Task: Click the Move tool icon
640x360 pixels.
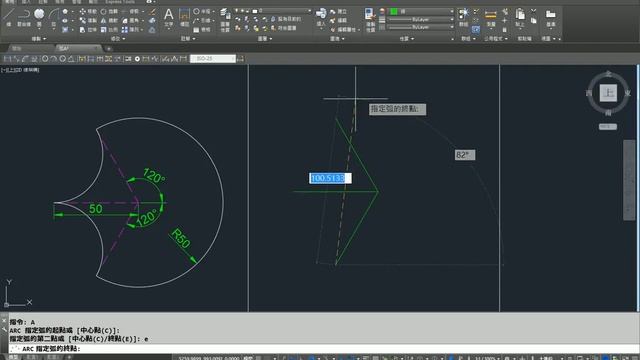Action: tap(83, 11)
